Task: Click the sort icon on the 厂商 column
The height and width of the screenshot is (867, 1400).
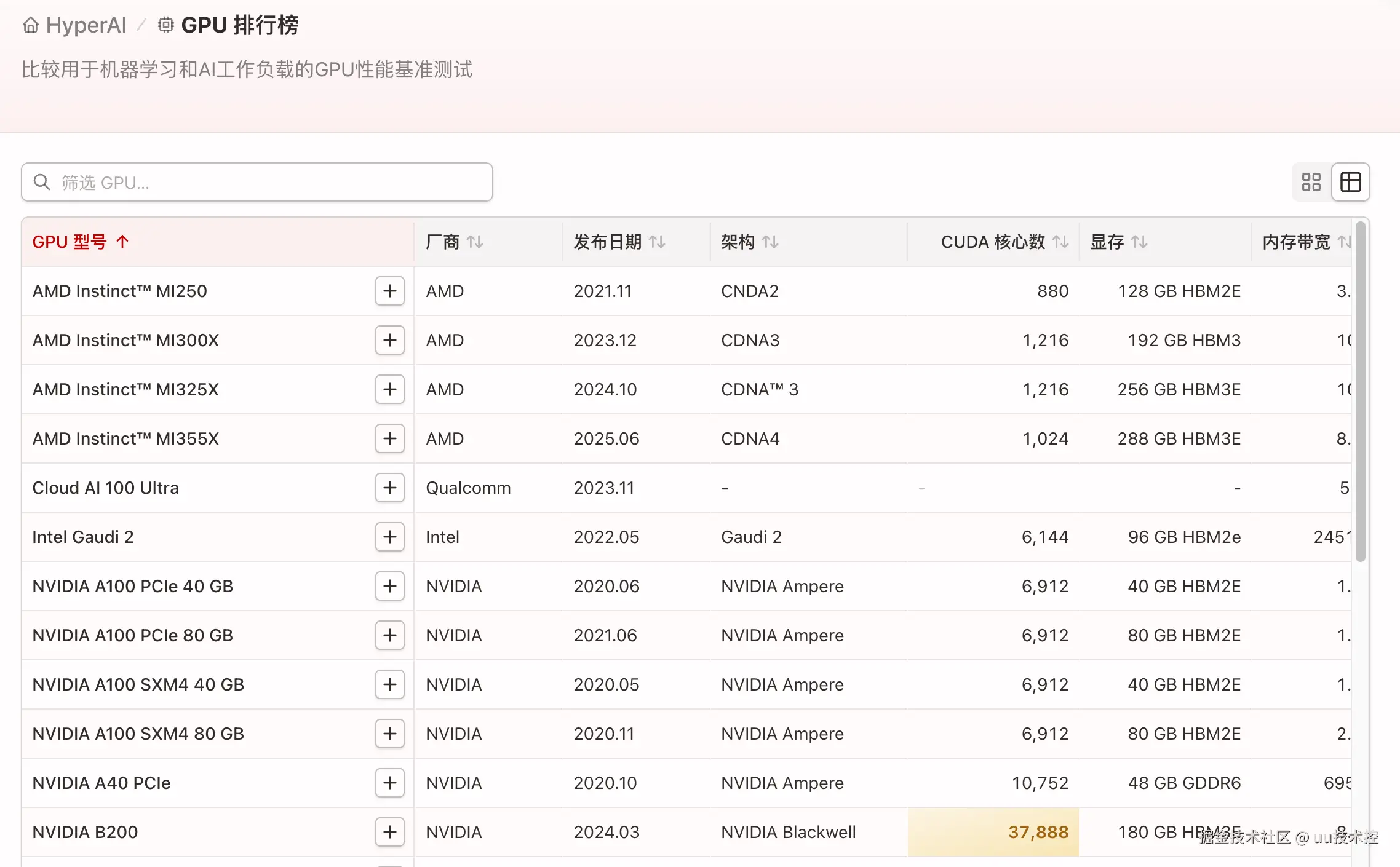Action: pos(475,242)
